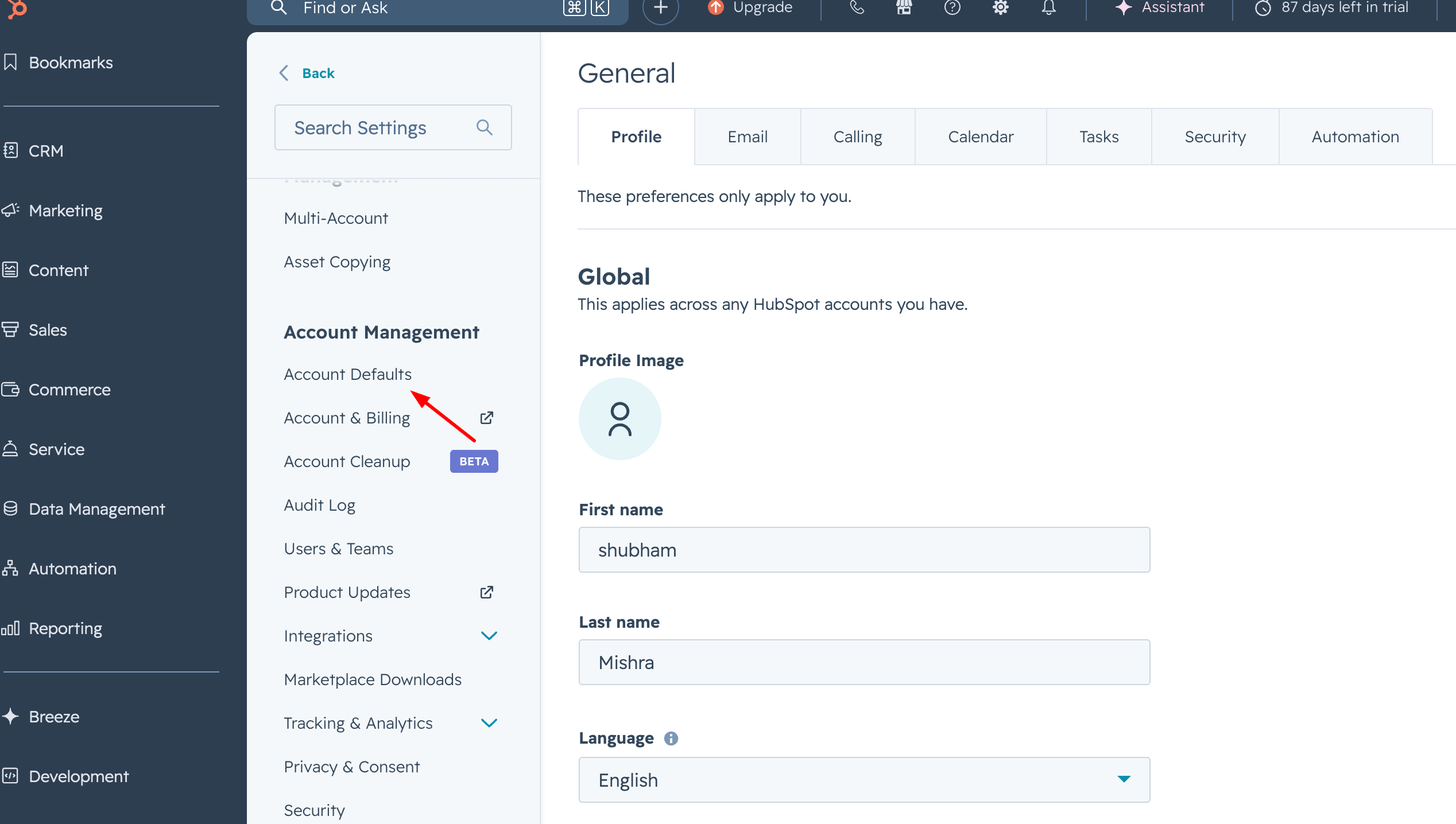The height and width of the screenshot is (824, 1456).
Task: Open Account Defaults settings
Action: click(347, 374)
